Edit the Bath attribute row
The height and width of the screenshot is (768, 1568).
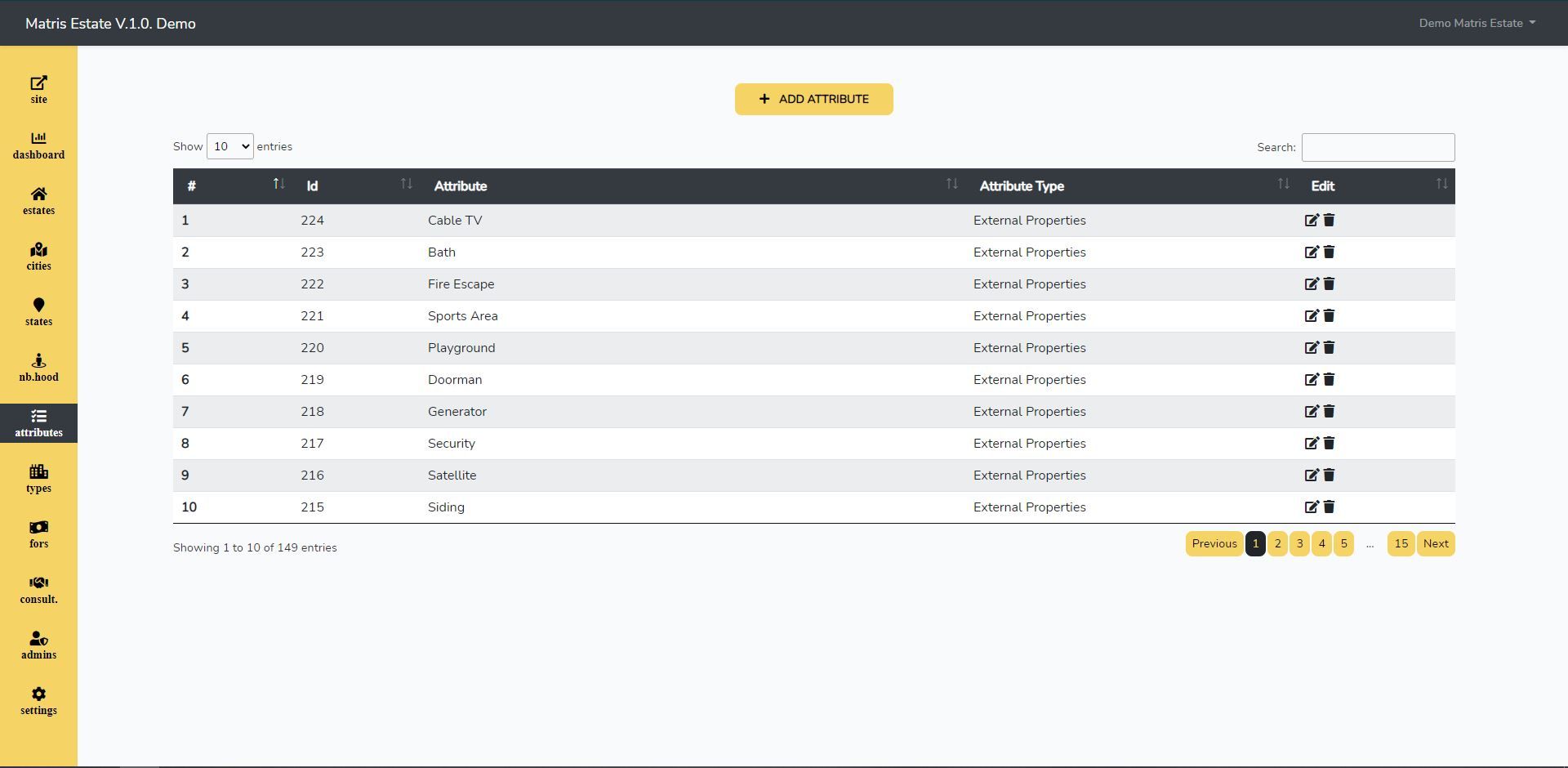(1312, 252)
